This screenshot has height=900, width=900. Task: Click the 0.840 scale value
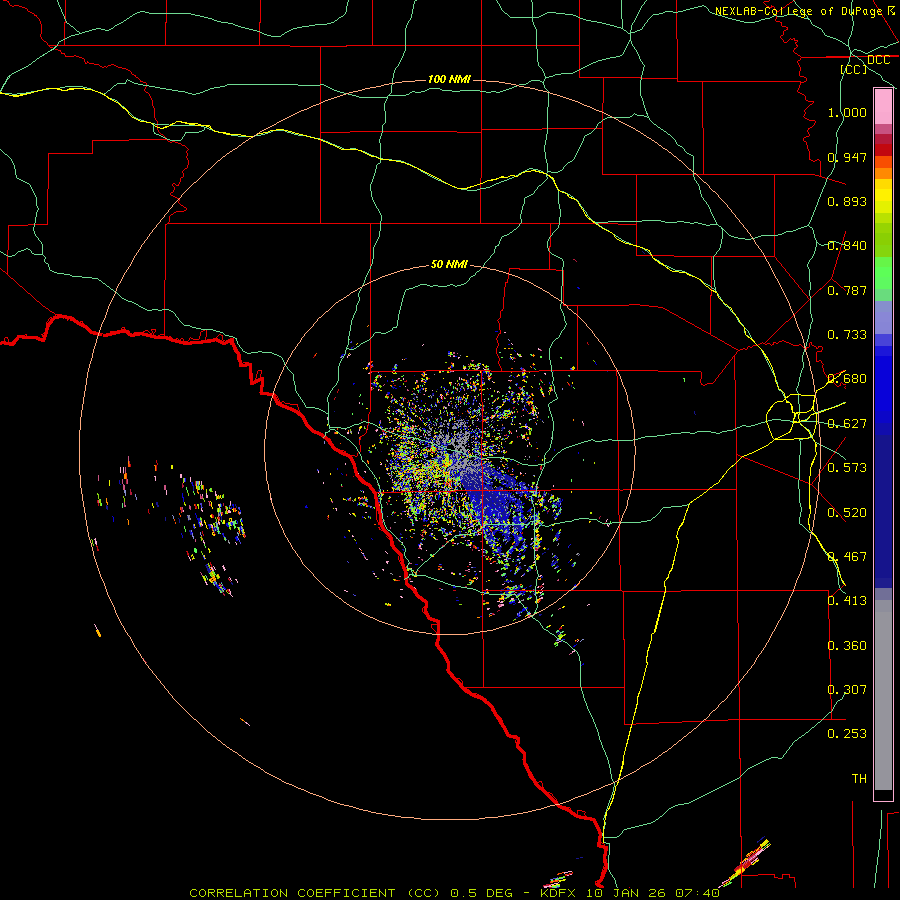847,246
